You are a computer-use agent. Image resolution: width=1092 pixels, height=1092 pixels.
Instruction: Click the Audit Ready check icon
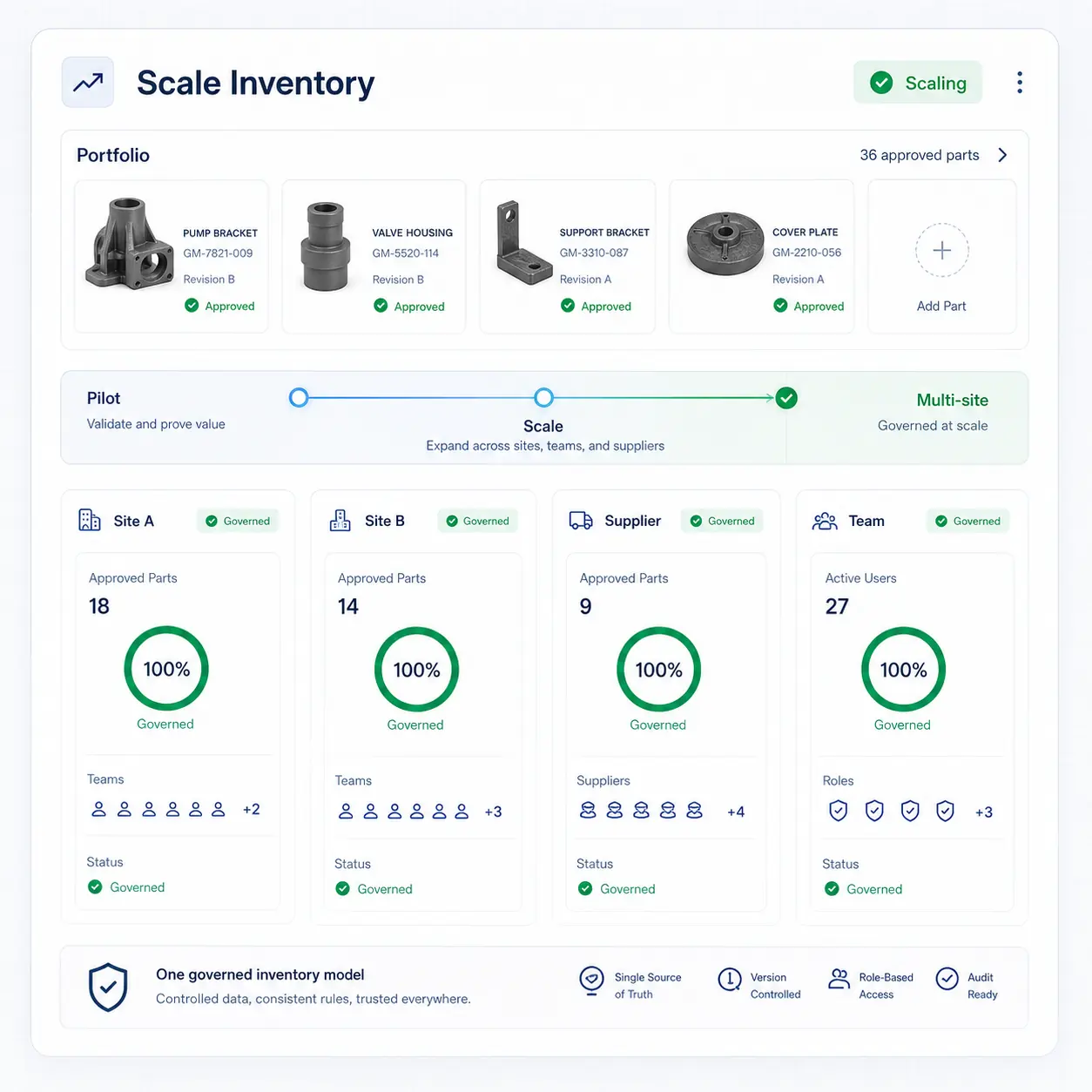(x=947, y=979)
